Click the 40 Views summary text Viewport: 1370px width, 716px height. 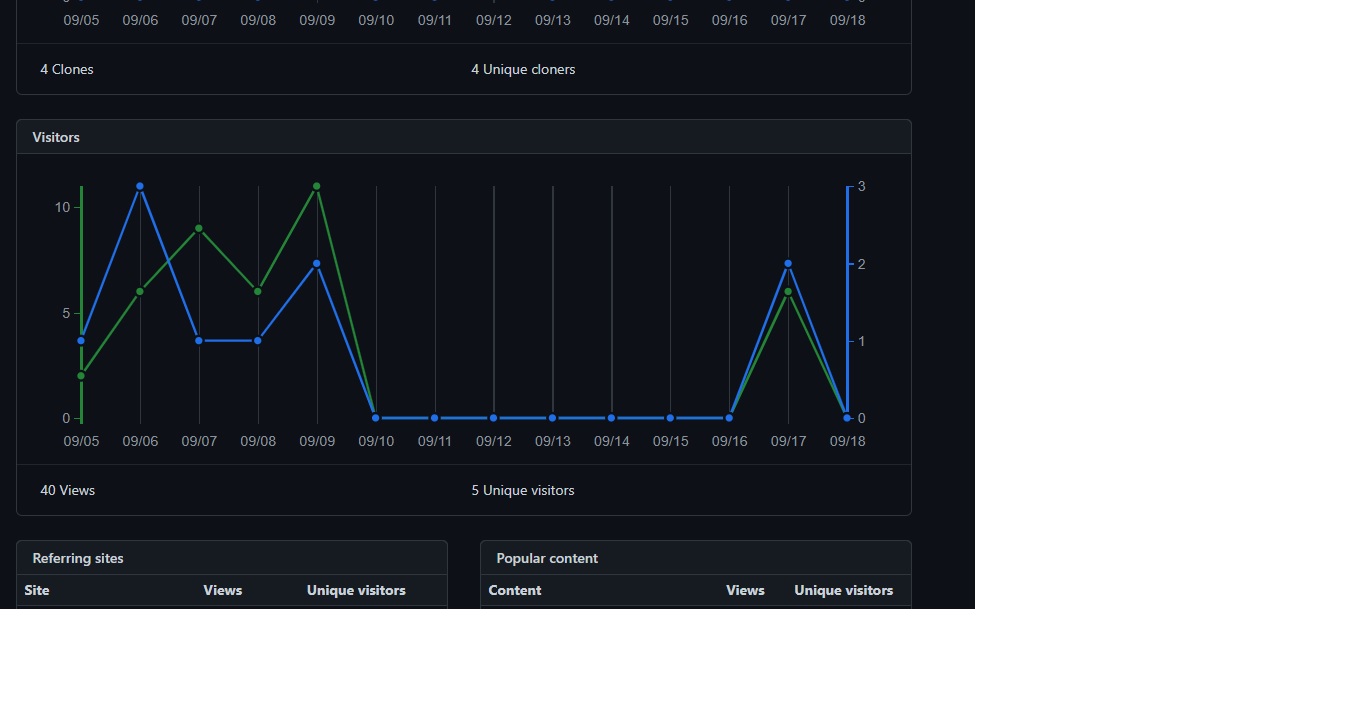point(67,490)
